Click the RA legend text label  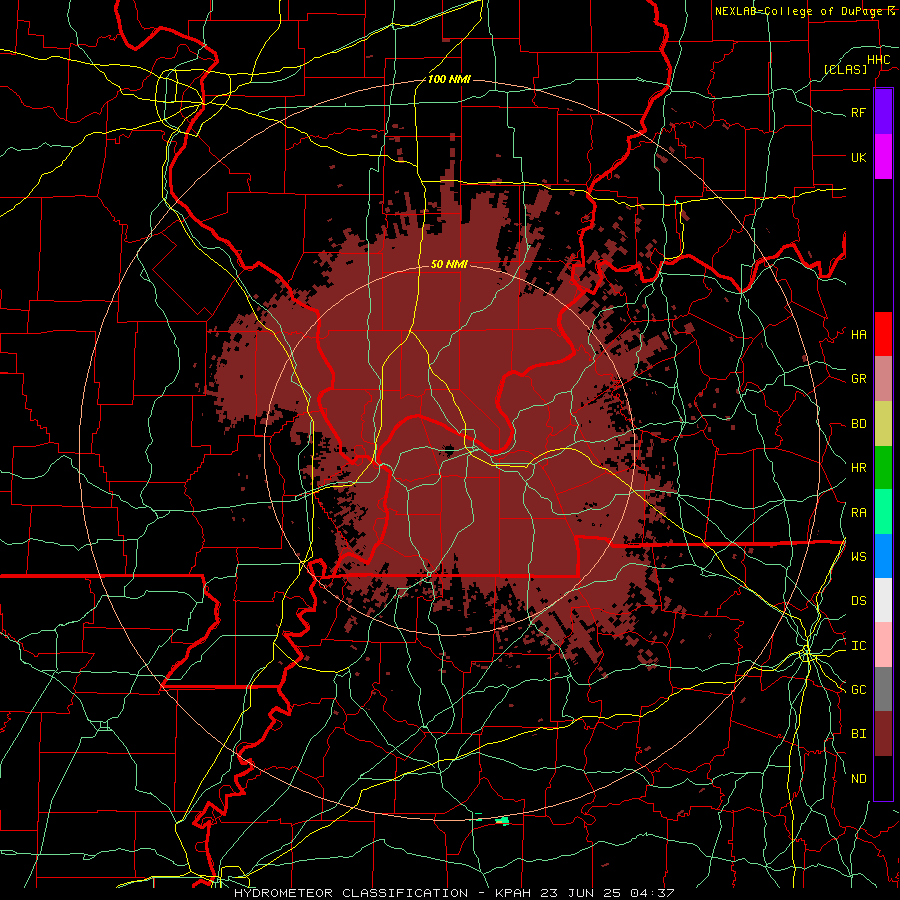pyautogui.click(x=859, y=513)
